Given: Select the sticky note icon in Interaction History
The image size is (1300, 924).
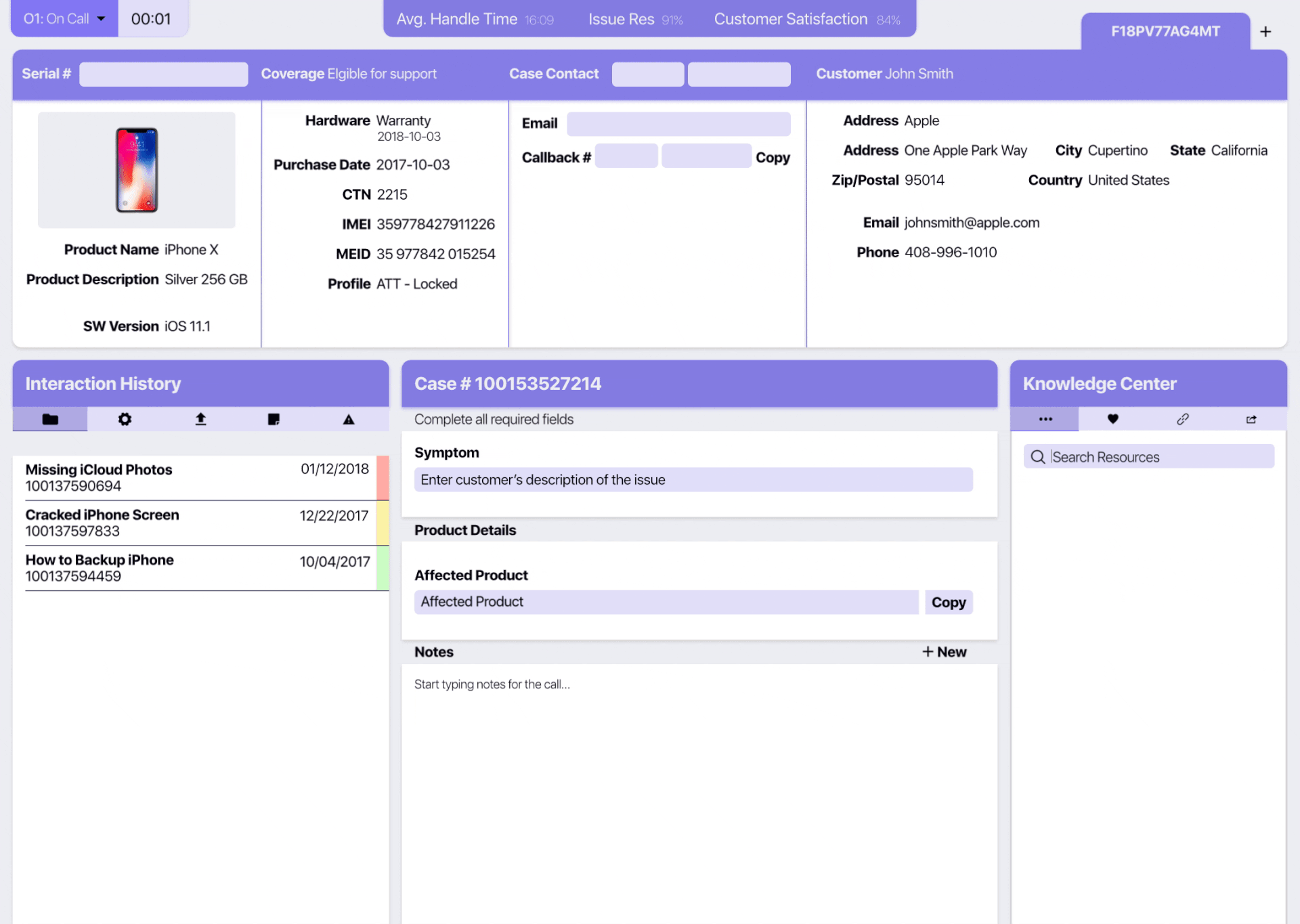Looking at the screenshot, I should [274, 419].
